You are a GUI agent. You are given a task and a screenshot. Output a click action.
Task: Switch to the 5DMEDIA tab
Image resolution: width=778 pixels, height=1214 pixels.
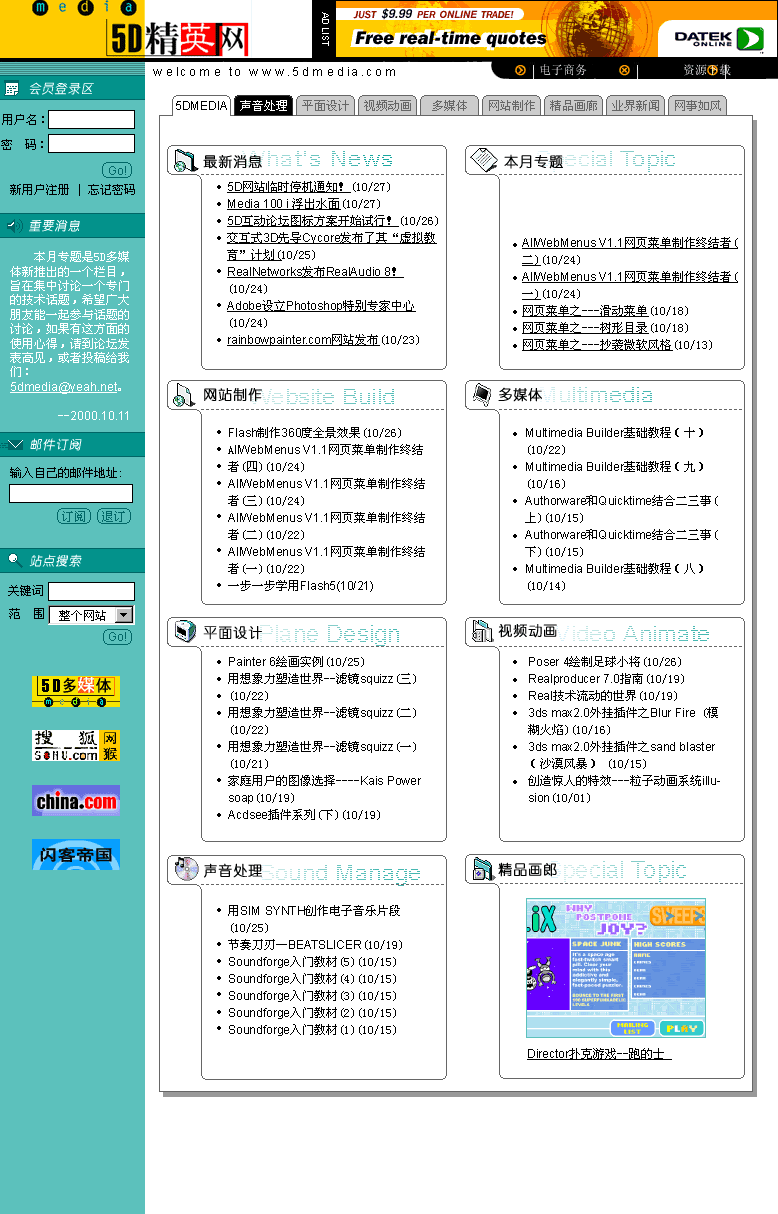(201, 106)
